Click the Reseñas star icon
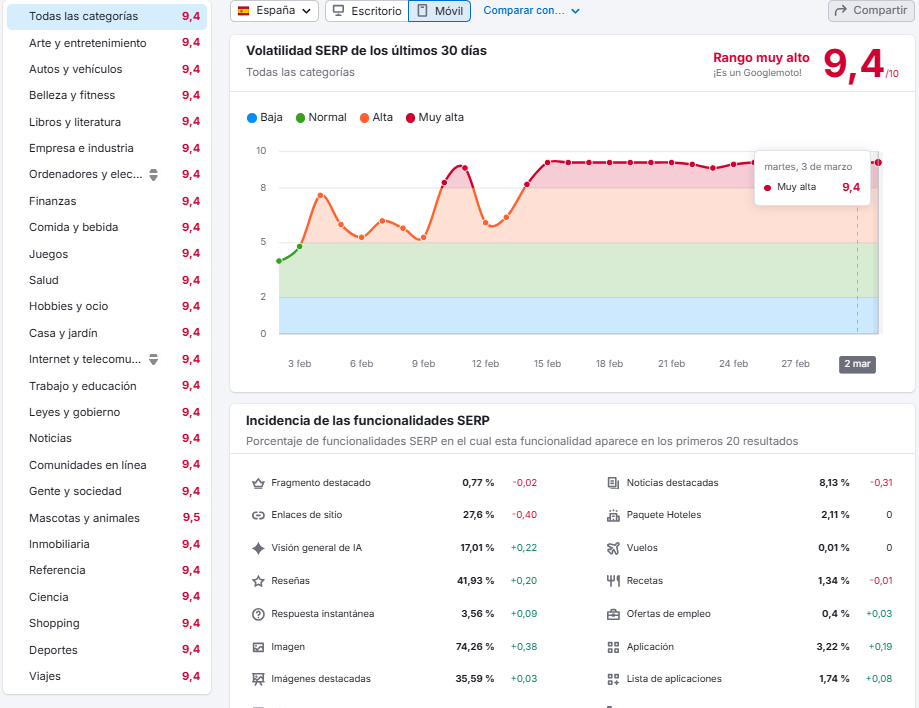This screenshot has width=919, height=708. point(258,581)
